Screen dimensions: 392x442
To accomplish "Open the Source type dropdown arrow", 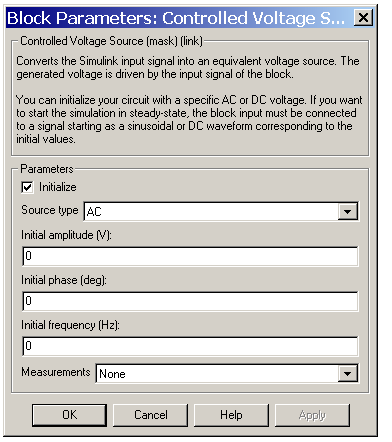I will point(347,211).
